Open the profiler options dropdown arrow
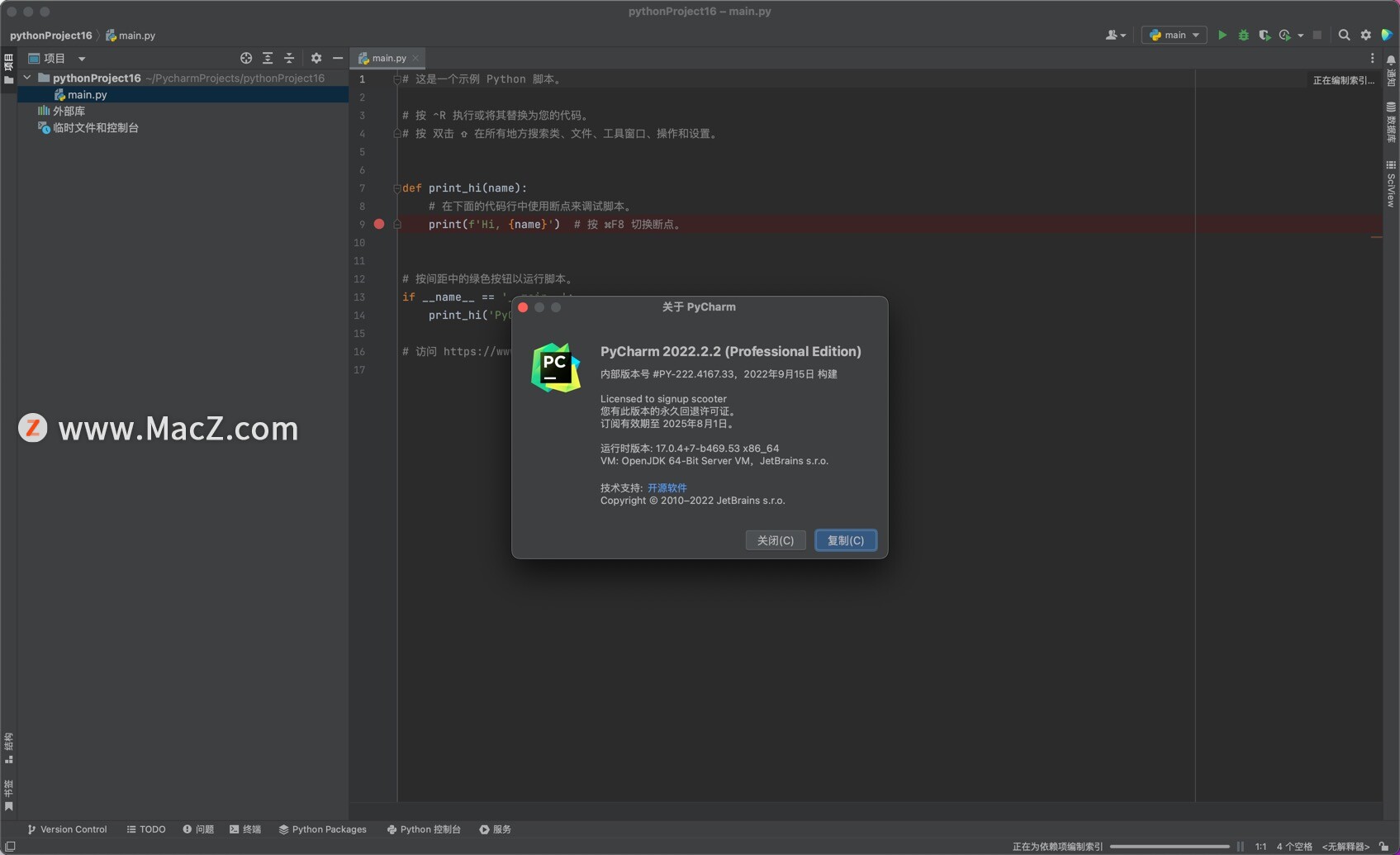The width and height of the screenshot is (1400, 855). click(1300, 36)
